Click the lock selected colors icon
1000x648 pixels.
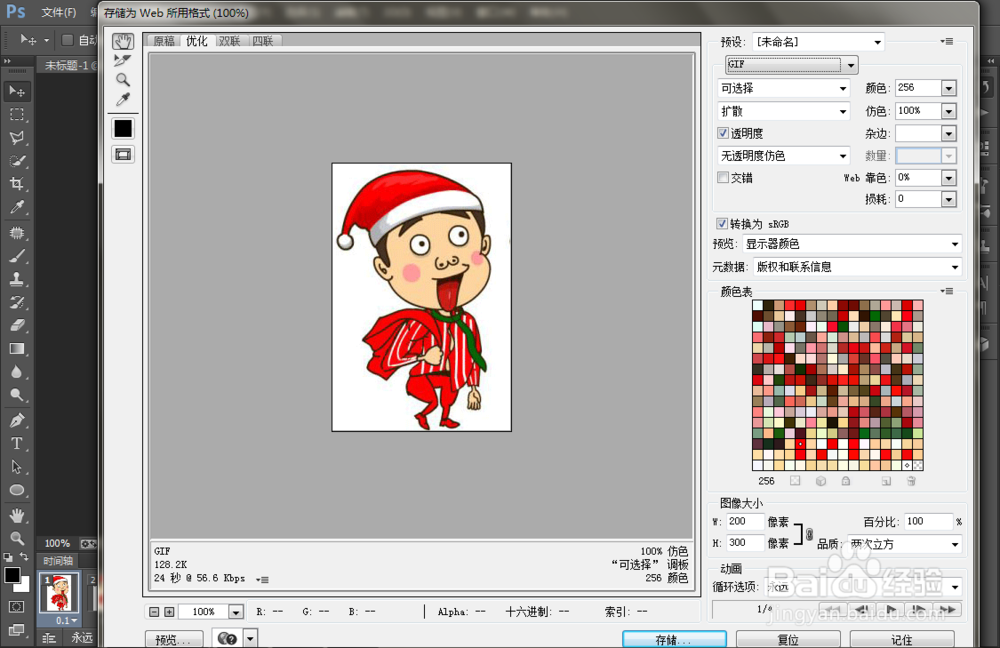[x=846, y=481]
